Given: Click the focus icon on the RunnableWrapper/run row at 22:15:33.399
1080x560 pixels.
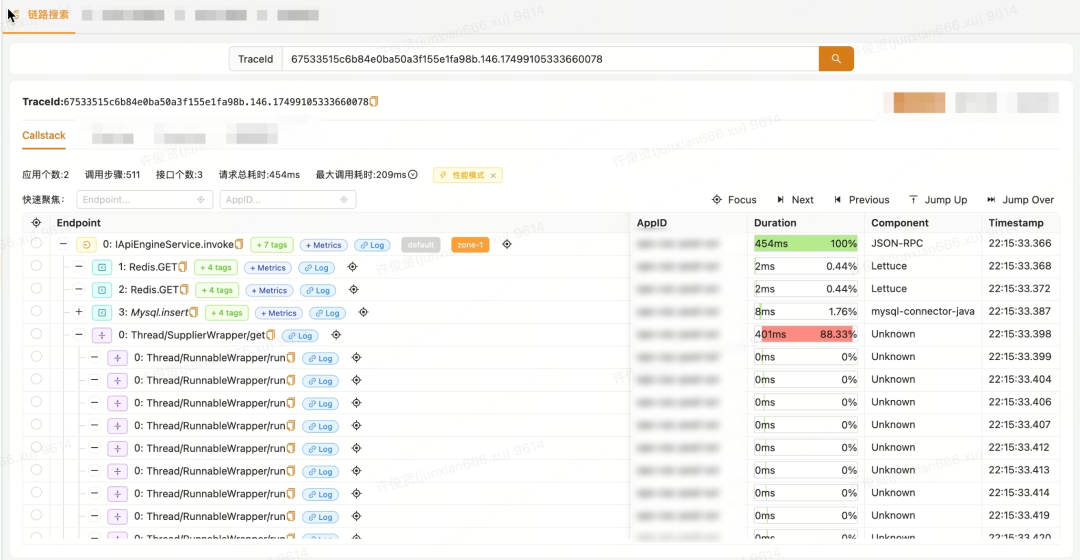Looking at the screenshot, I should (356, 357).
